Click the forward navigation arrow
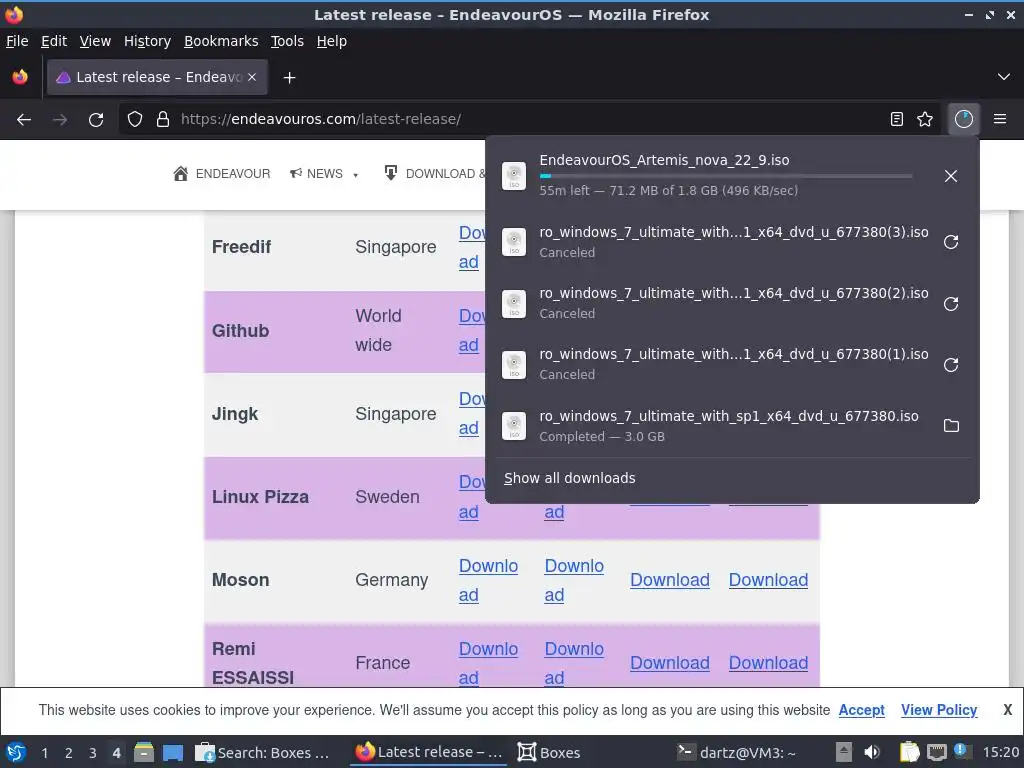 tap(59, 120)
